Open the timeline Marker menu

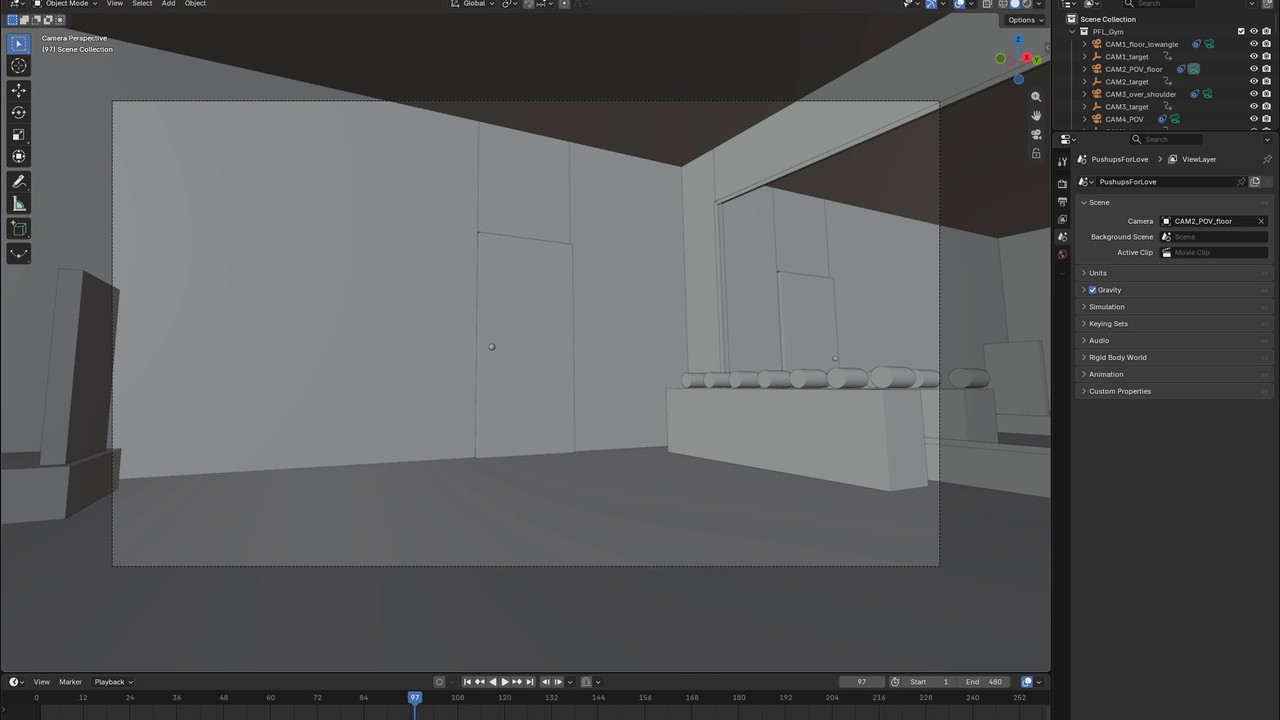(x=70, y=682)
